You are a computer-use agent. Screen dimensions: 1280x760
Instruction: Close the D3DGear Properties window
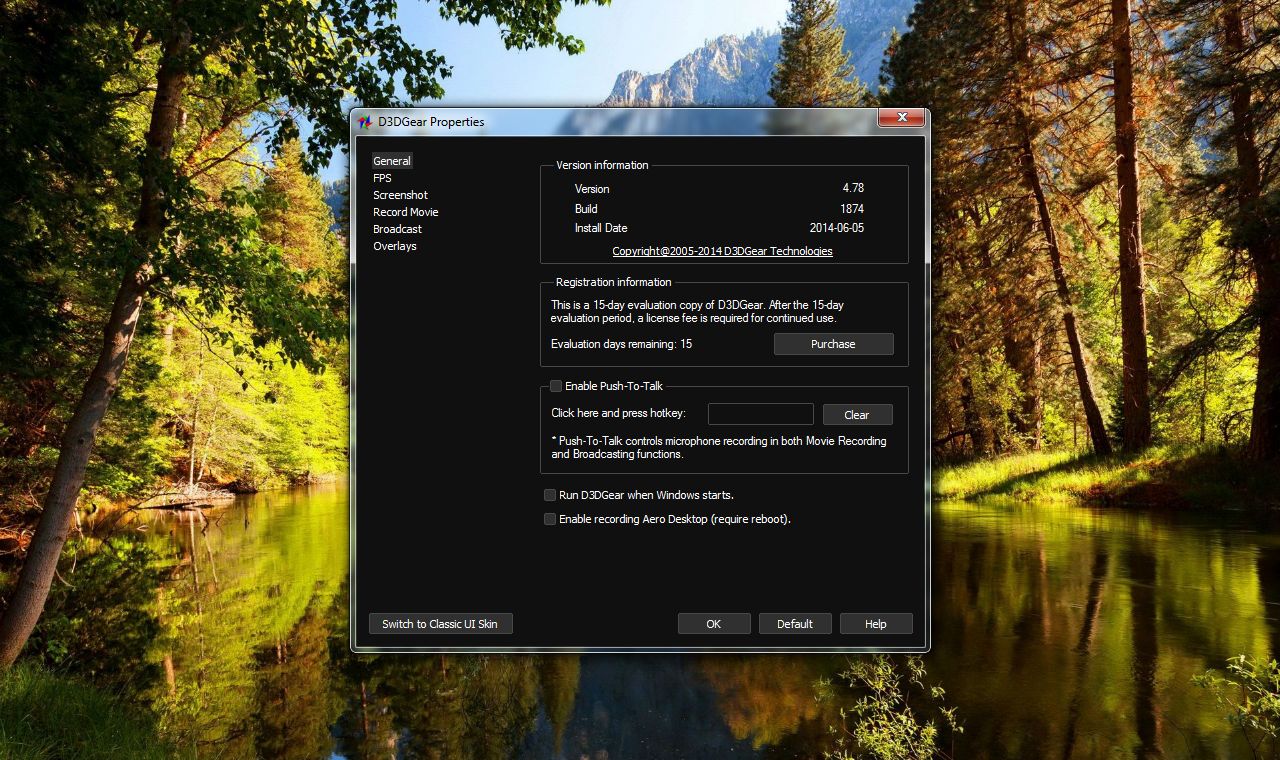pyautogui.click(x=901, y=118)
